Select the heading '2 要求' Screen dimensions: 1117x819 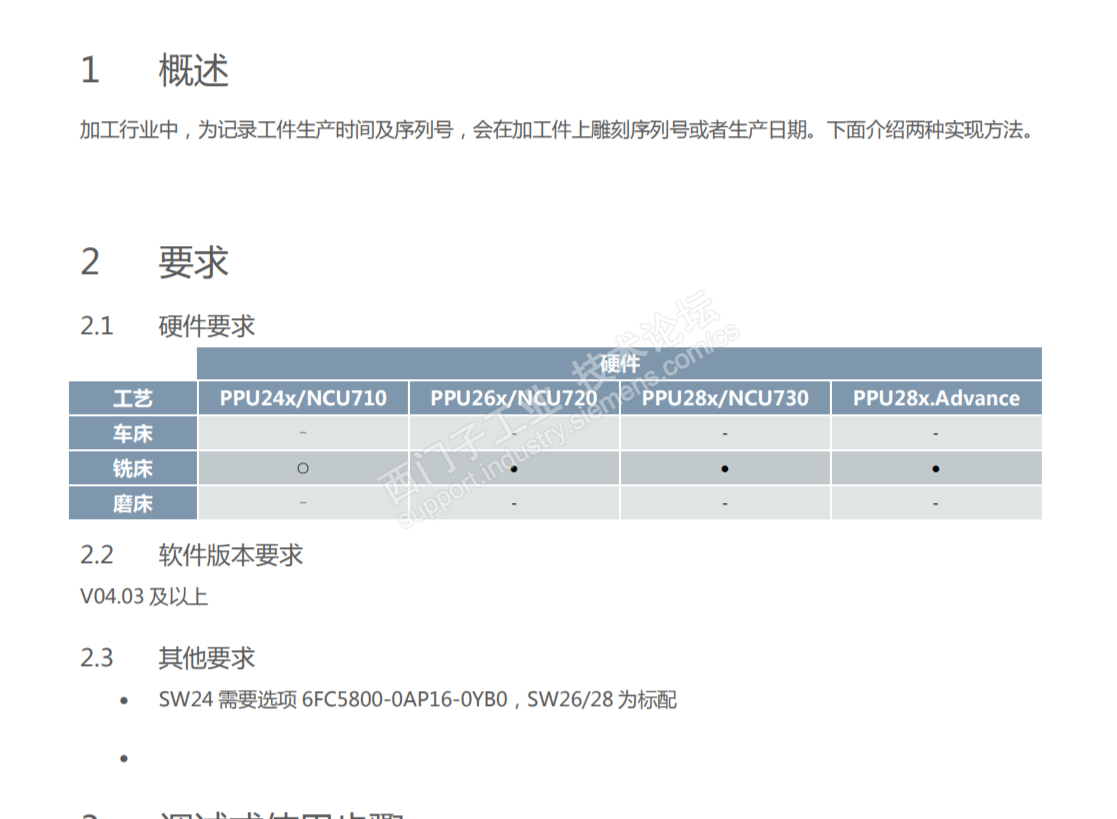point(155,262)
